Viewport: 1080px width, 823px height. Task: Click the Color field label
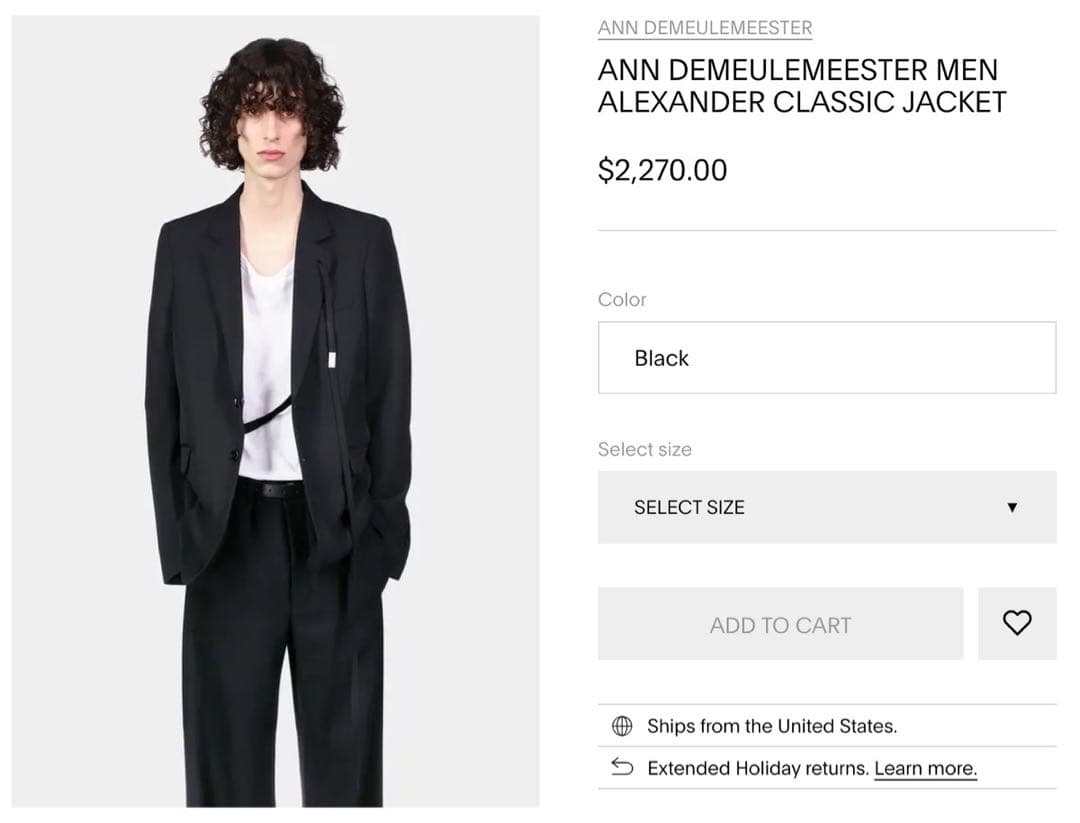pos(622,299)
